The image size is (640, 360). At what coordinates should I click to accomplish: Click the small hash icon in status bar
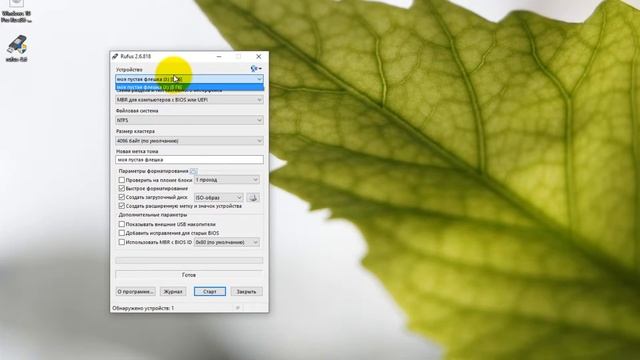point(238,308)
